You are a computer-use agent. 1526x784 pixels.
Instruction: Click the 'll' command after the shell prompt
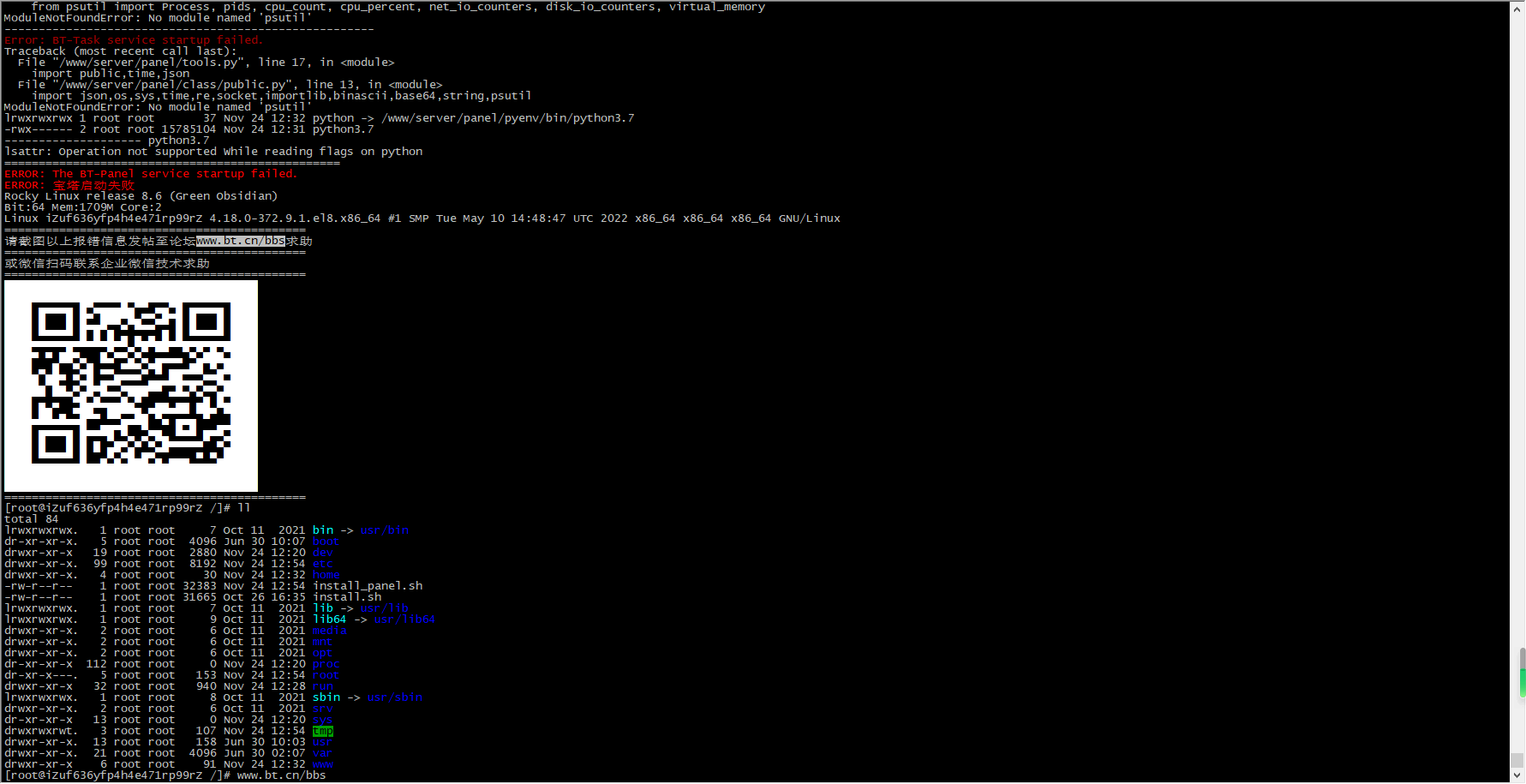coord(244,508)
